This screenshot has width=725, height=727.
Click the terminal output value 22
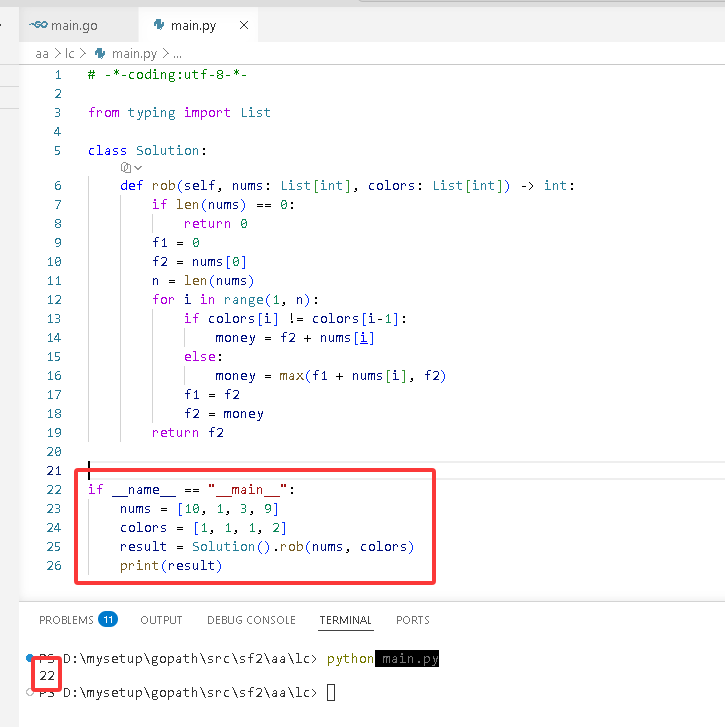coord(47,676)
